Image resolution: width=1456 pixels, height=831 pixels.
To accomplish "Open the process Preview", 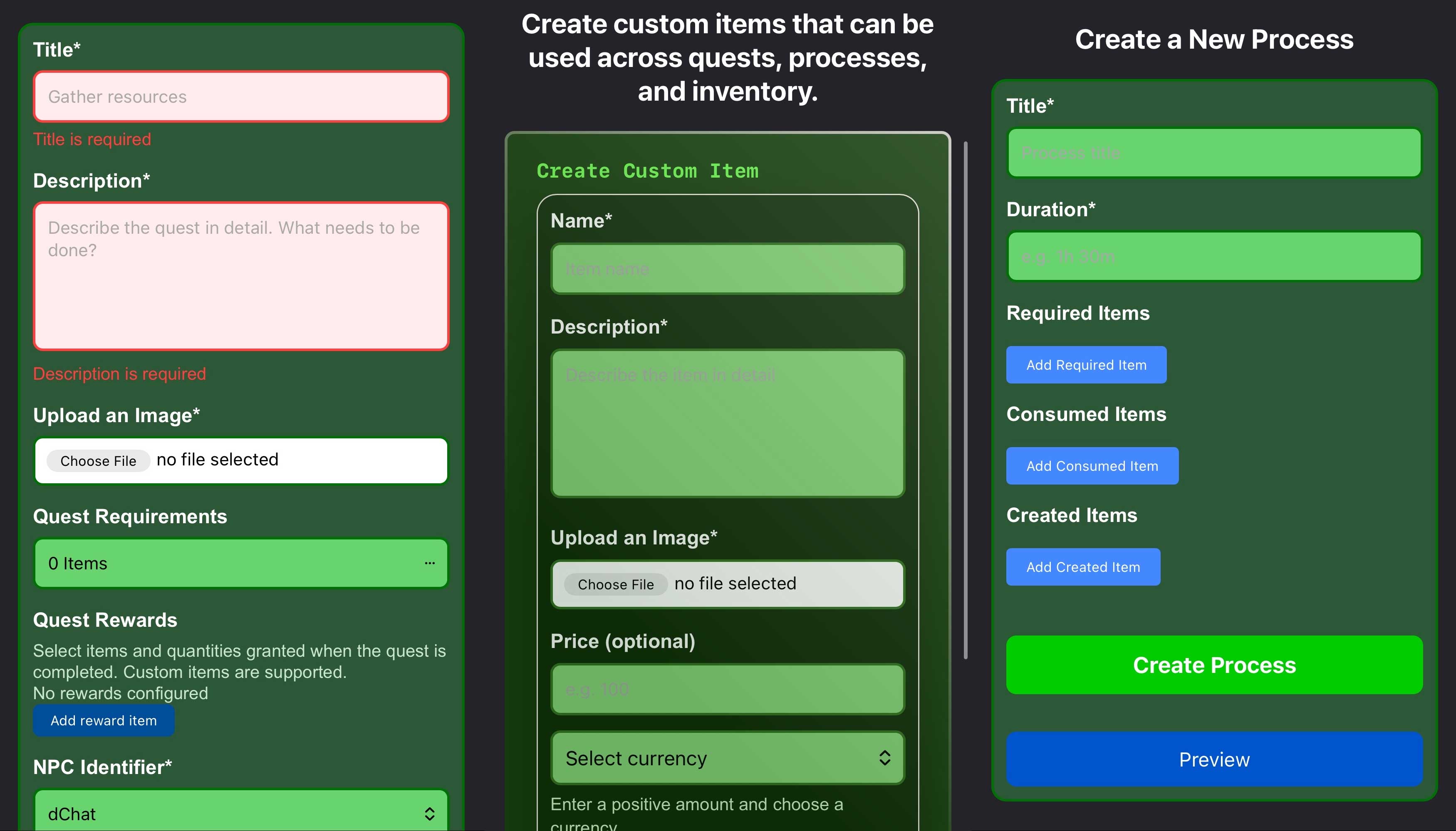I will [1213, 759].
